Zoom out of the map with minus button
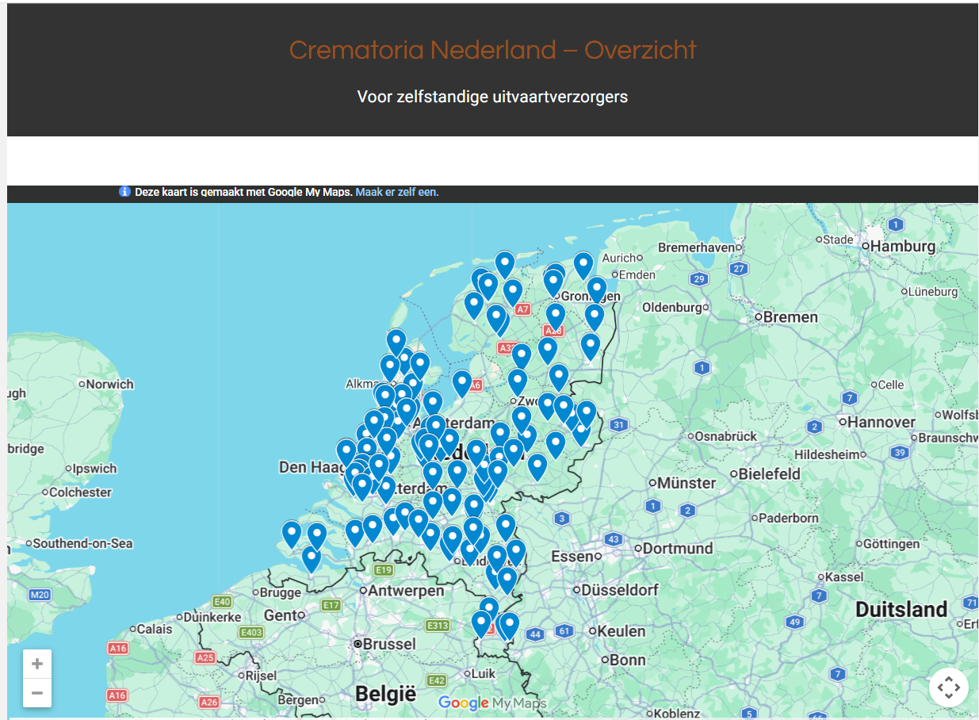 pos(37,693)
